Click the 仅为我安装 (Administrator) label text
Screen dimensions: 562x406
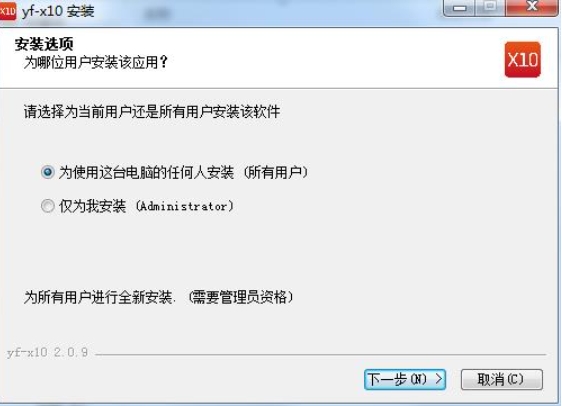click(x=146, y=206)
